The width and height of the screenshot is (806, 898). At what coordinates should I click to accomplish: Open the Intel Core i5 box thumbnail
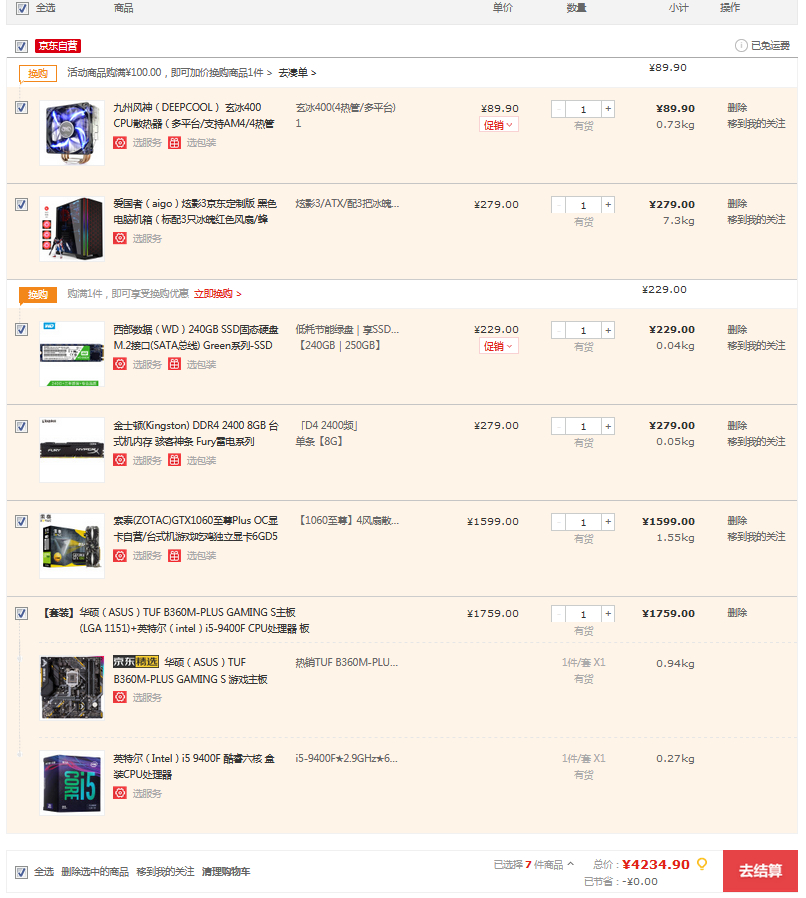[72, 783]
